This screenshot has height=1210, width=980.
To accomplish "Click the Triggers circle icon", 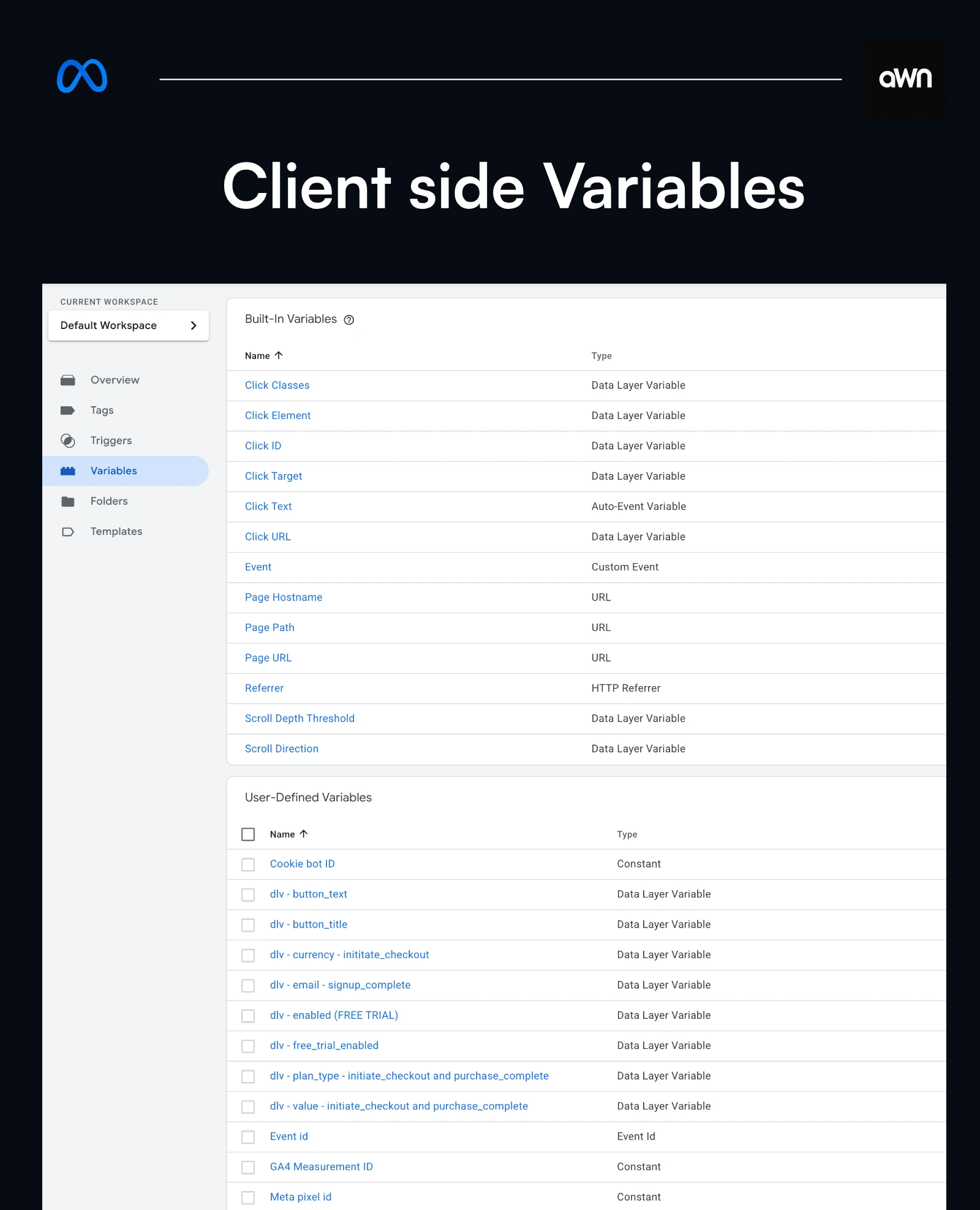I will (68, 441).
